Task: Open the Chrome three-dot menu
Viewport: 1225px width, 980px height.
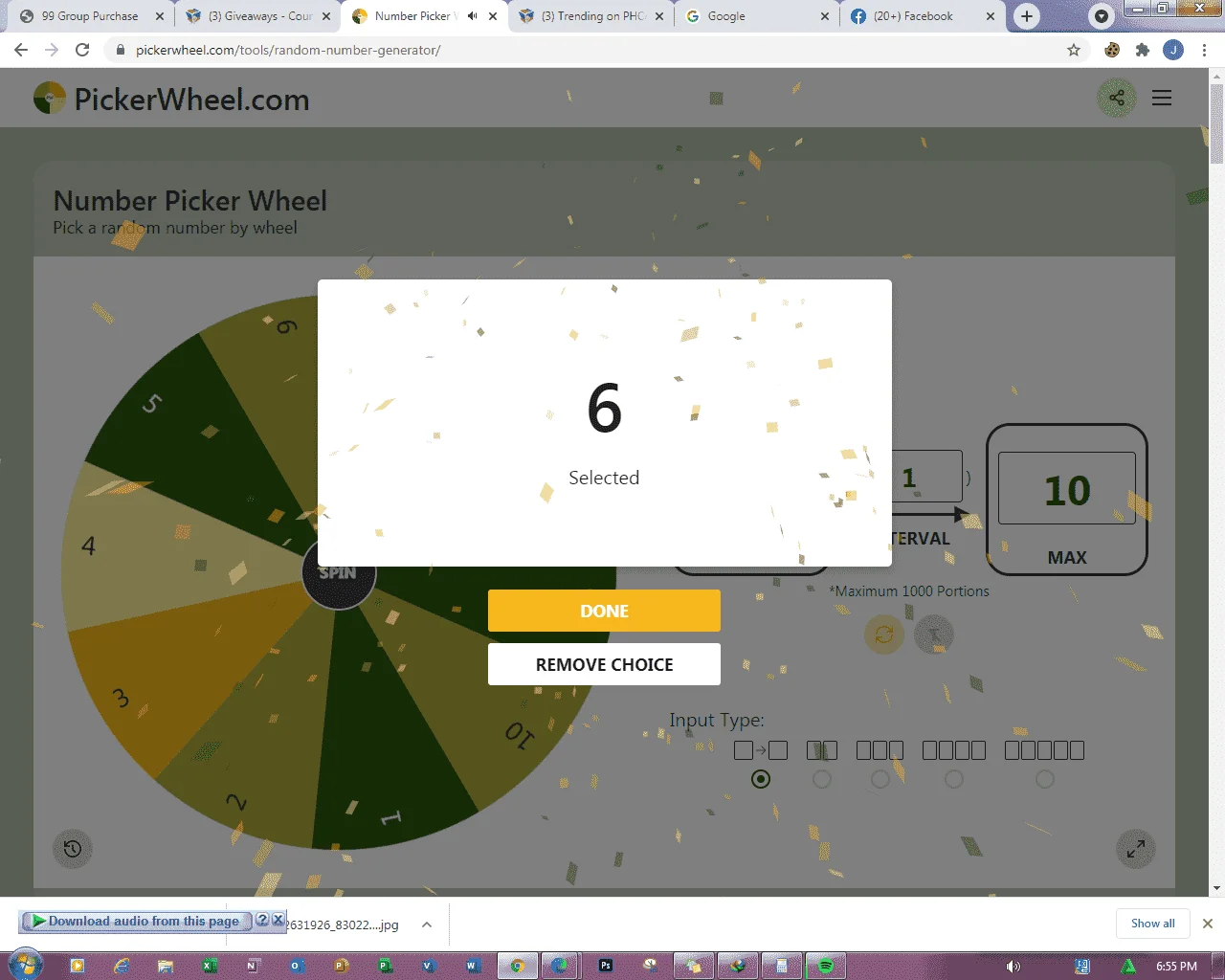Action: (x=1204, y=50)
